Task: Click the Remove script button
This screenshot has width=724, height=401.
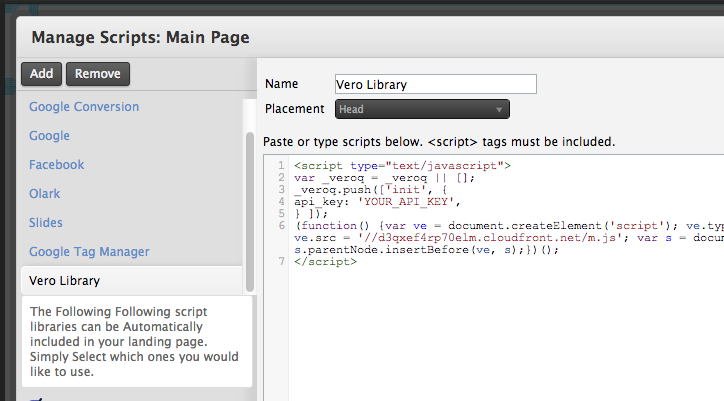Action: click(x=97, y=74)
